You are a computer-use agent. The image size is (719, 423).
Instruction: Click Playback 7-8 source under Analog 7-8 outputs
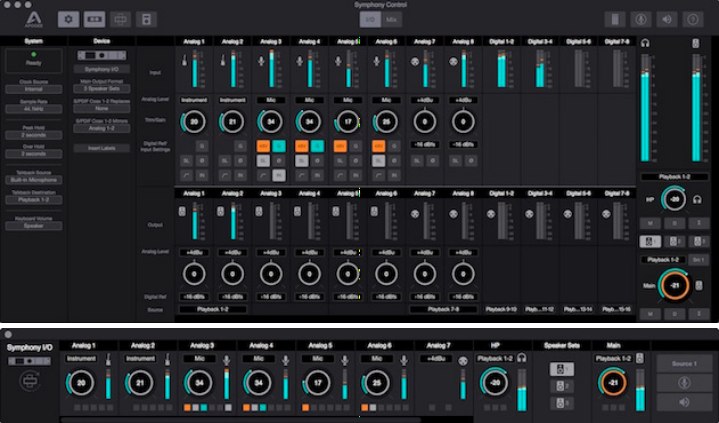click(x=443, y=309)
